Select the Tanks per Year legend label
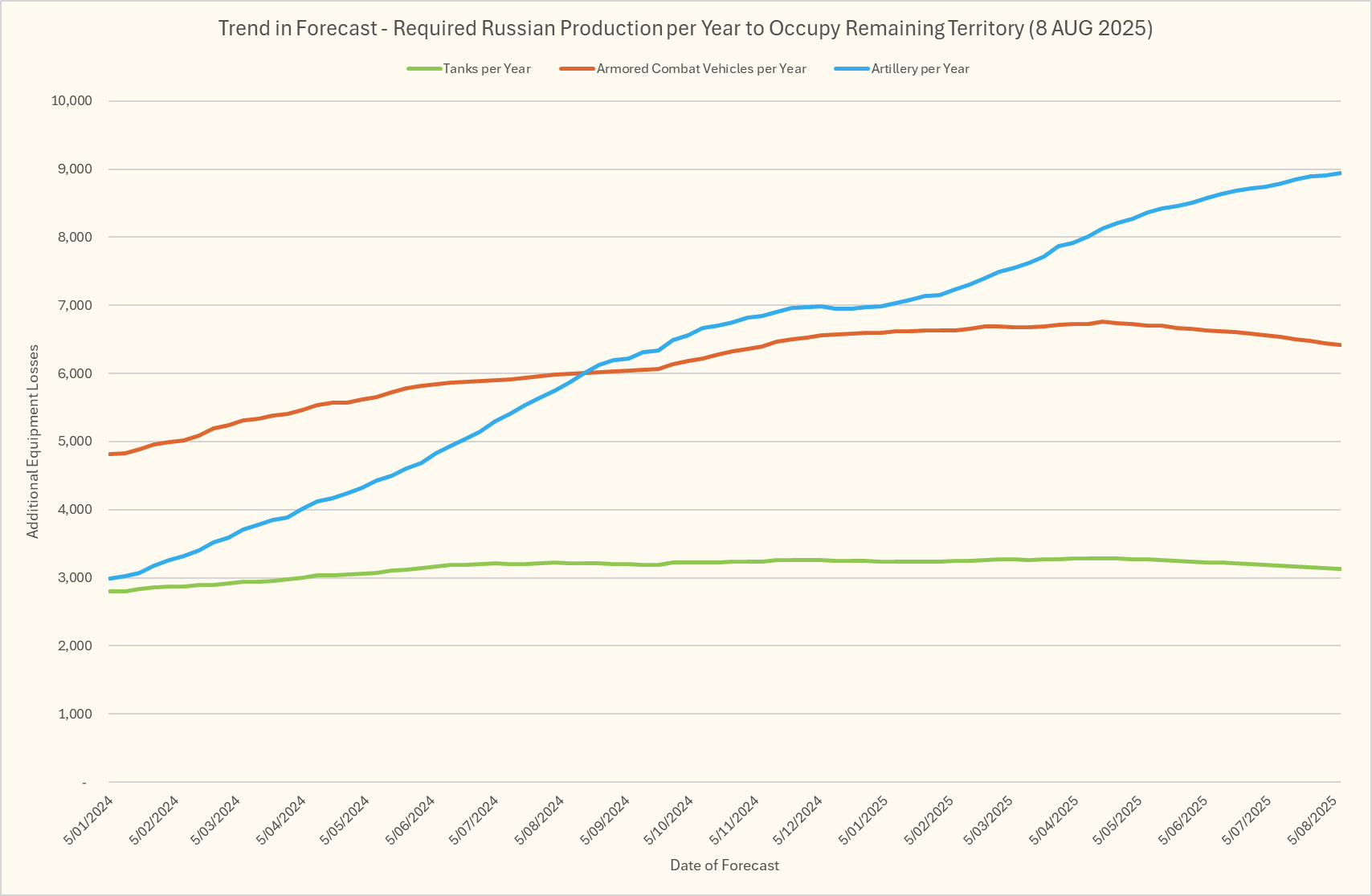Viewport: 1372px width, 896px height. (x=487, y=69)
